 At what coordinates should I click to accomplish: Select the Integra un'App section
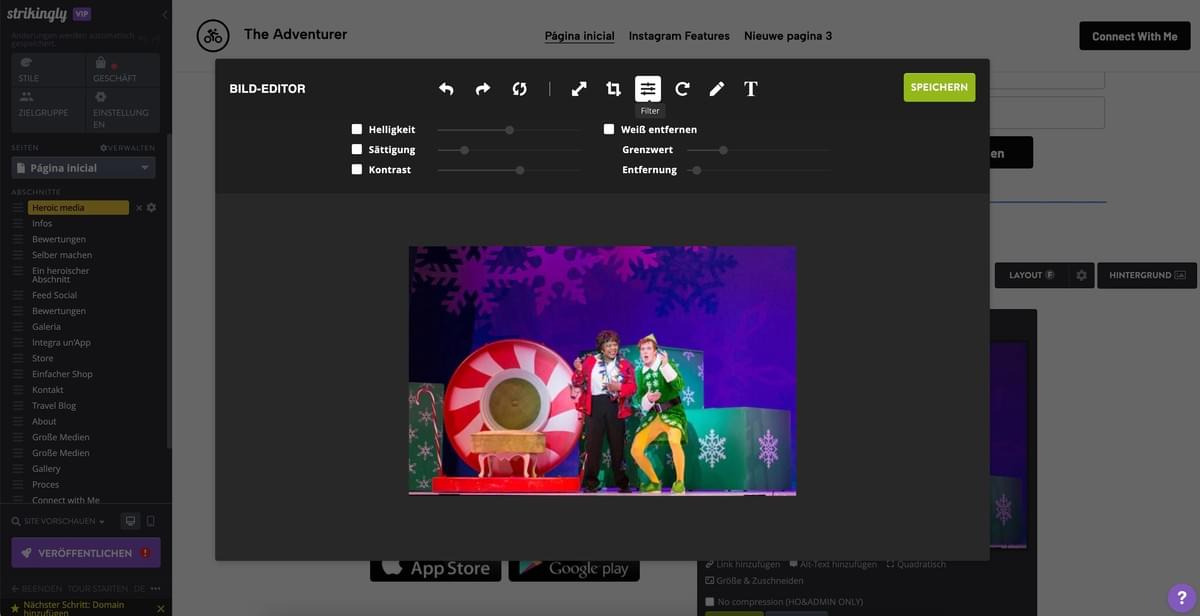click(61, 343)
